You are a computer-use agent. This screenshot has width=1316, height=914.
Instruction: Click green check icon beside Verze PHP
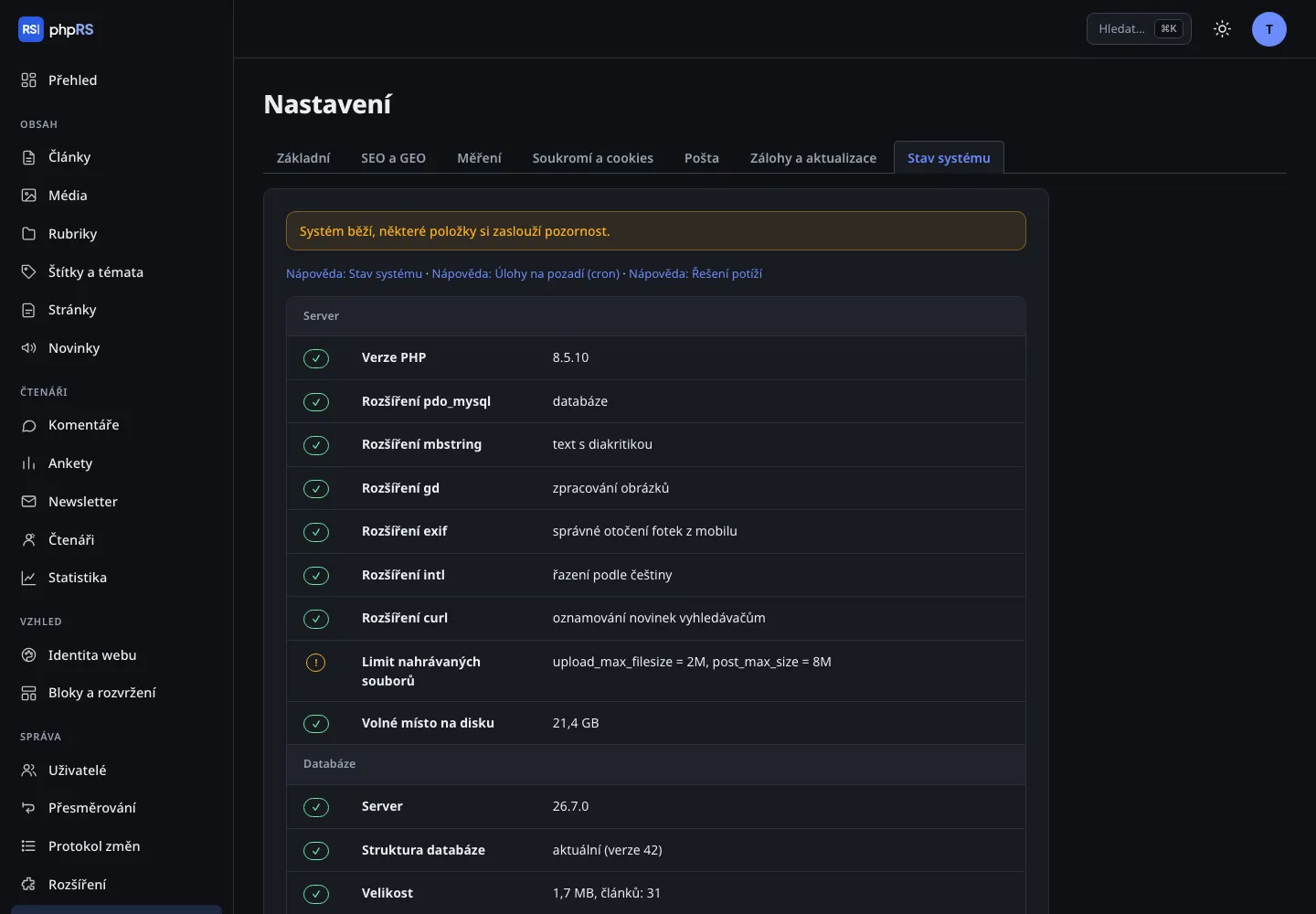click(316, 358)
